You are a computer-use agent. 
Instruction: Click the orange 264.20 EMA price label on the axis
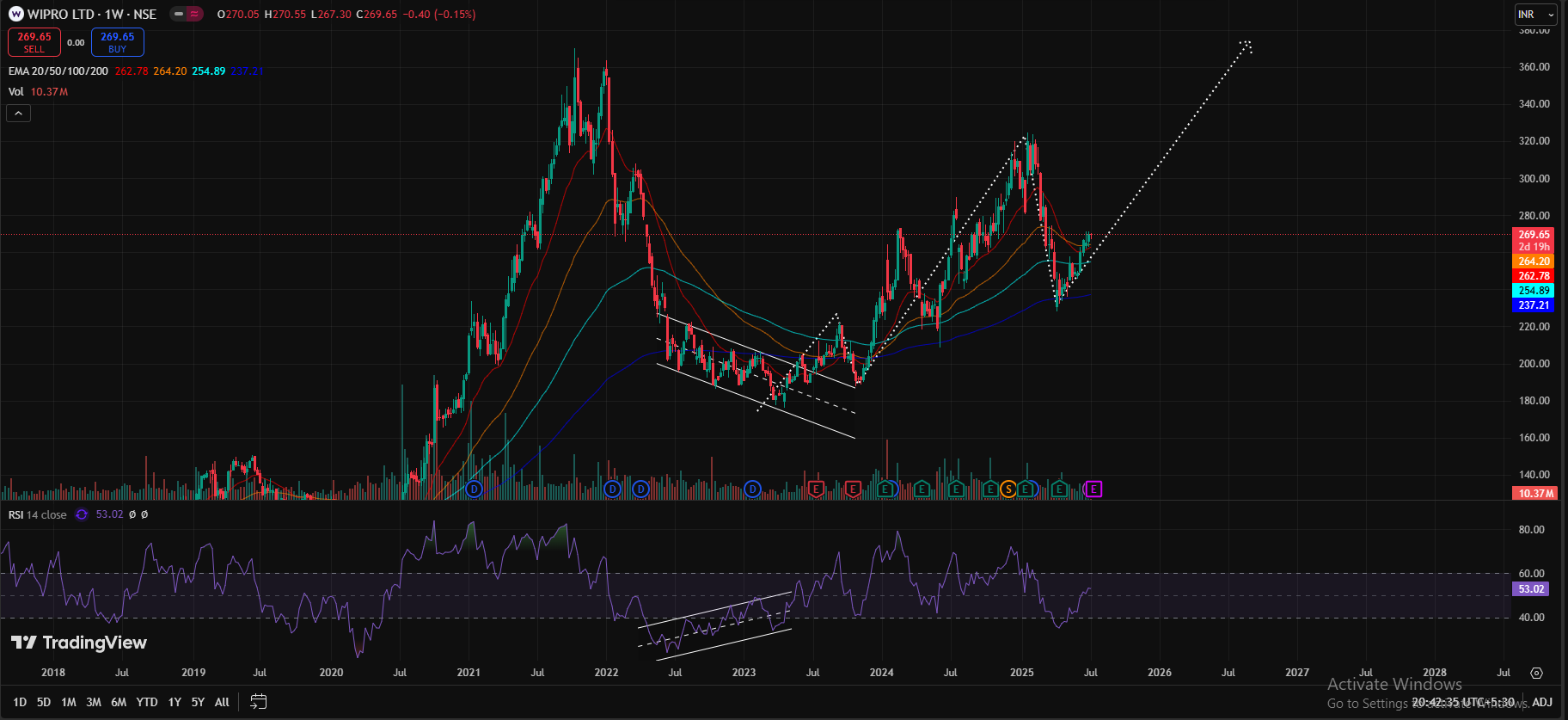pyautogui.click(x=1534, y=262)
